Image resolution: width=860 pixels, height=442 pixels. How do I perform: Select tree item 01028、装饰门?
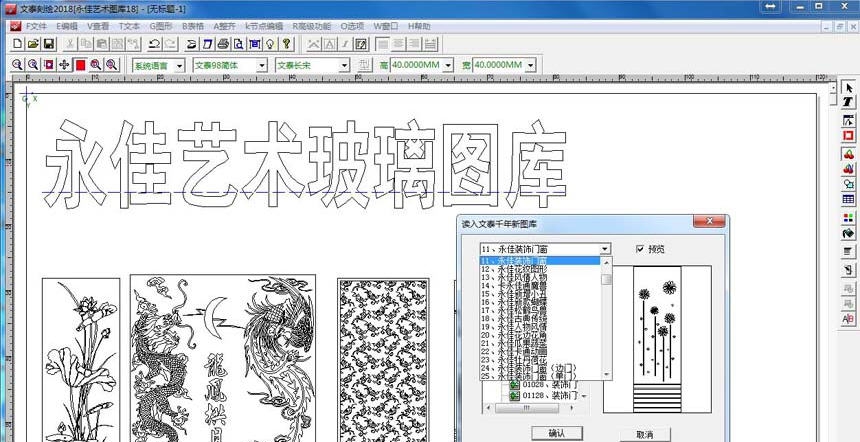click(548, 386)
